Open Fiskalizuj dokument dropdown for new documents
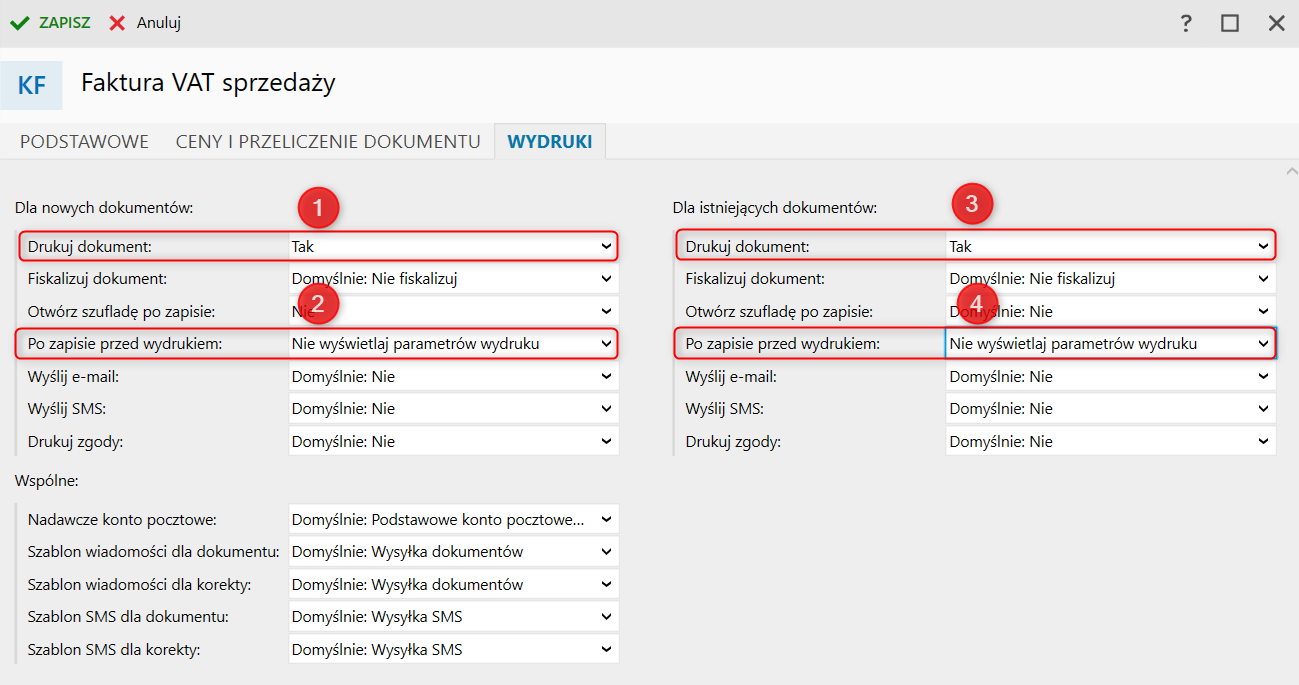 click(x=453, y=279)
